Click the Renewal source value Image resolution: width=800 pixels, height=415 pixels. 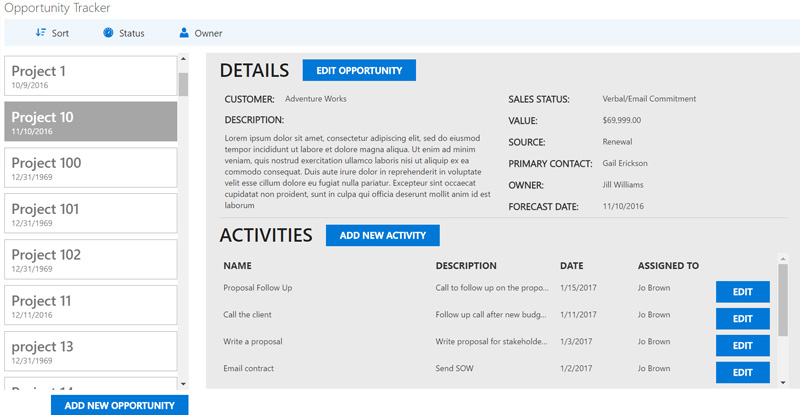(x=617, y=141)
